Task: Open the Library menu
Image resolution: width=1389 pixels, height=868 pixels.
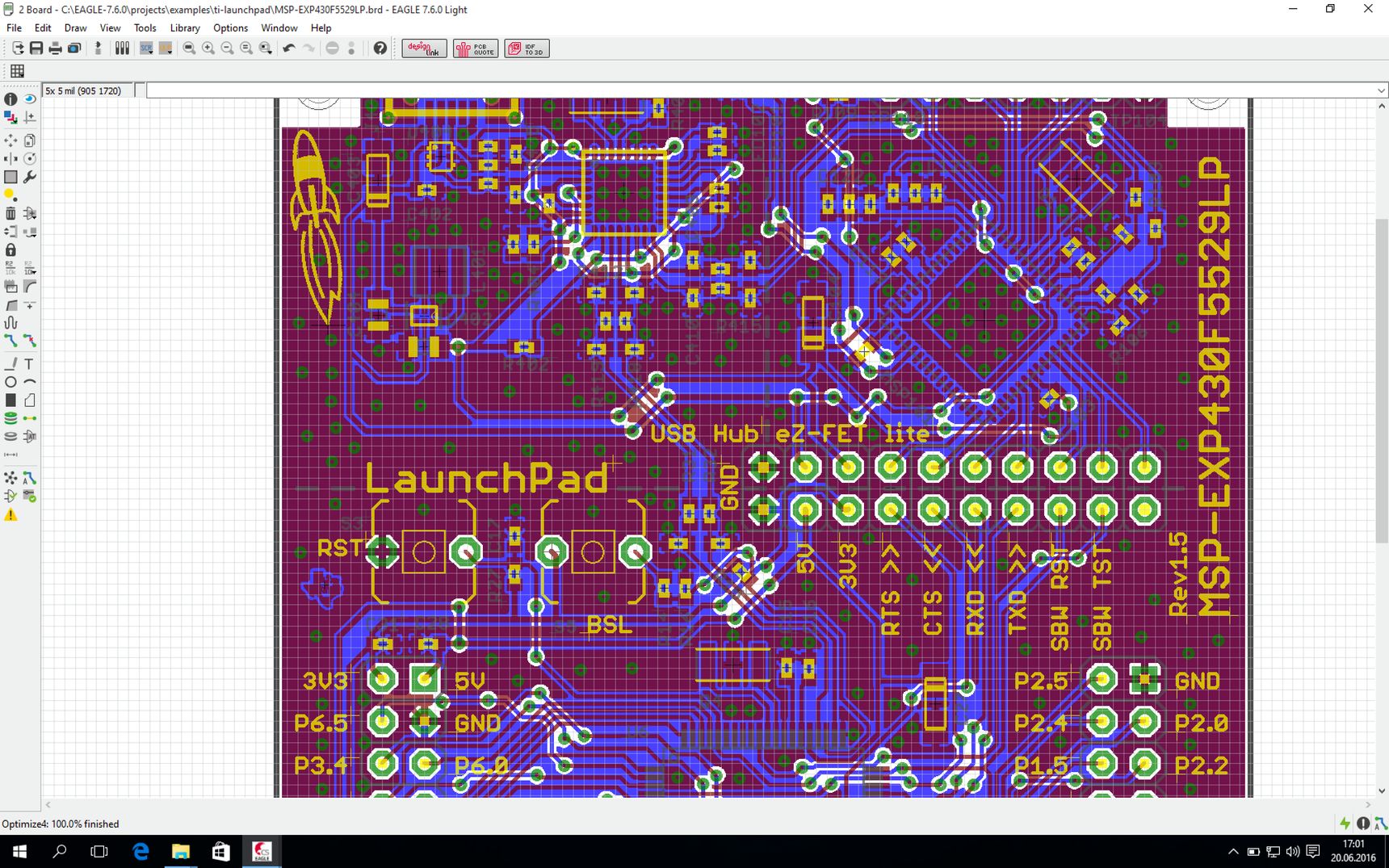Action: coord(185,27)
